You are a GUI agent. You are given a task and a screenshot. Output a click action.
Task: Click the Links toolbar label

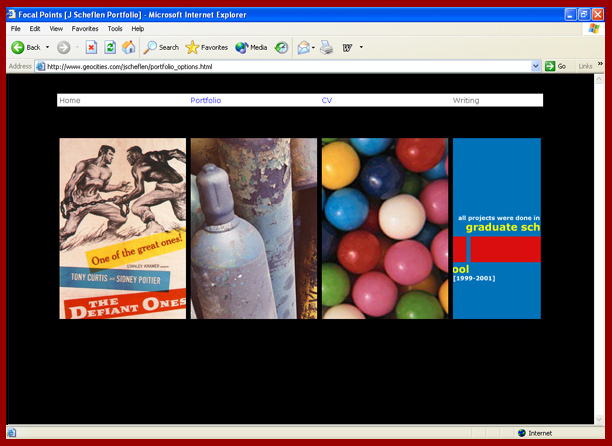coord(585,66)
